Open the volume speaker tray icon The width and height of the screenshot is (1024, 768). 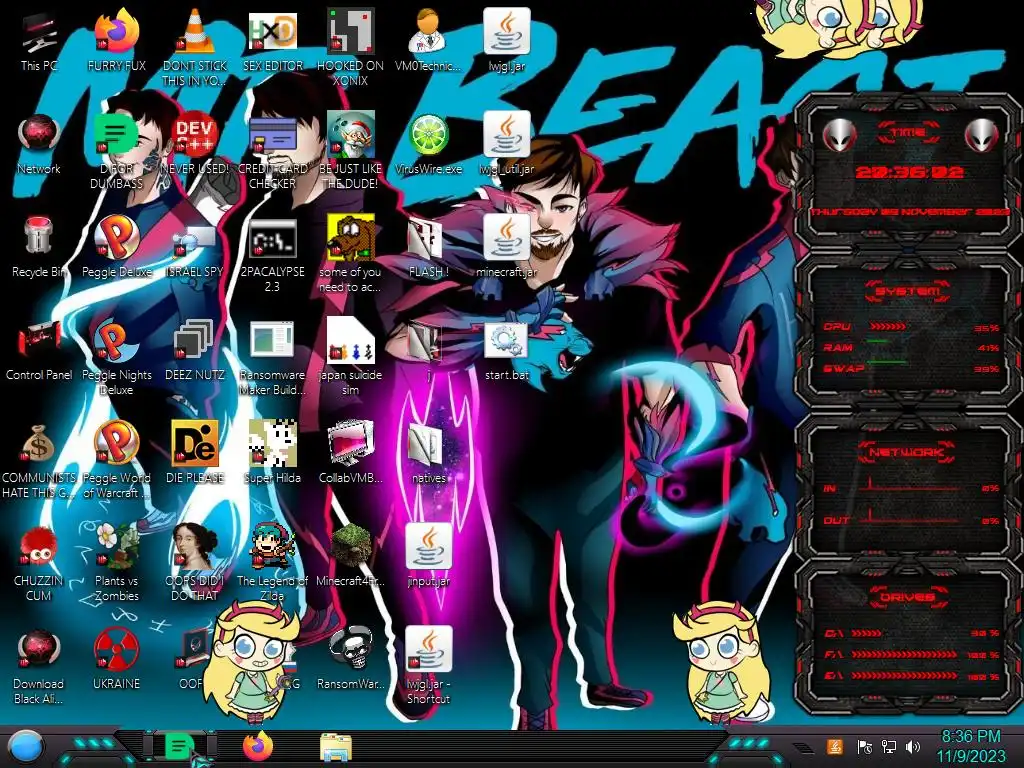[x=913, y=746]
